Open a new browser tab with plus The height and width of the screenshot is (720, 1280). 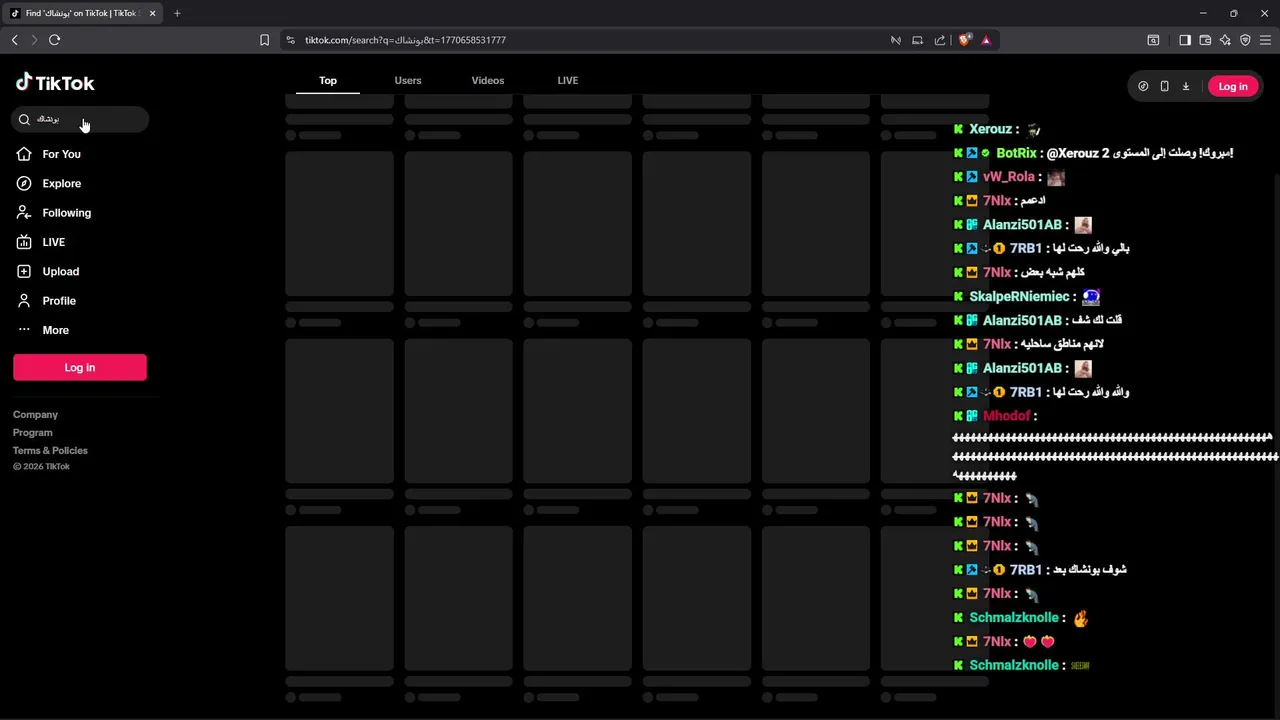177,13
